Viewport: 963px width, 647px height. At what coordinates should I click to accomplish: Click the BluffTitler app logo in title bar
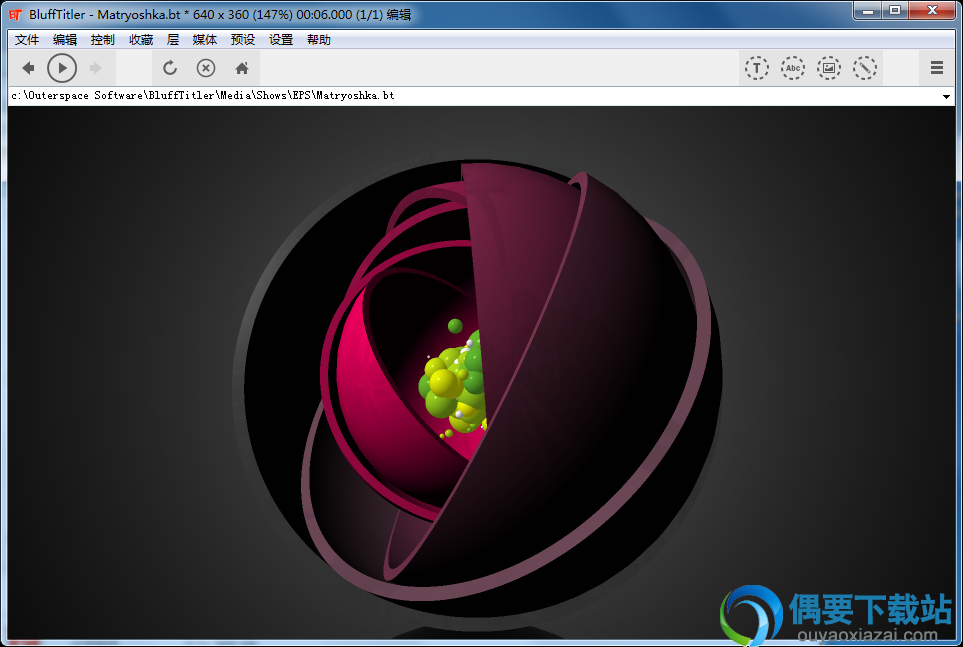pyautogui.click(x=15, y=14)
